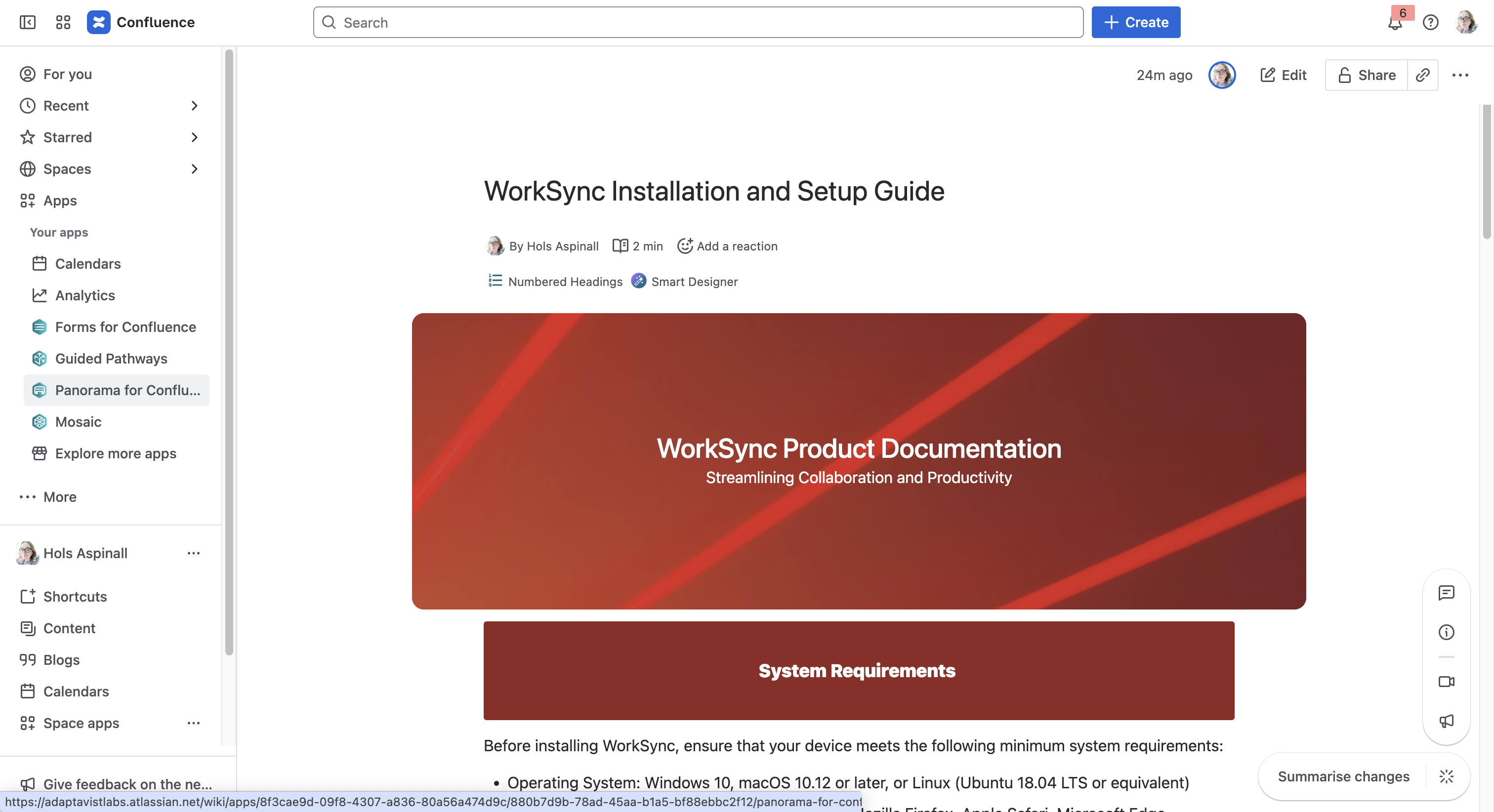Copy page link icon next to Share
Viewport: 1494px width, 812px height.
click(x=1423, y=75)
